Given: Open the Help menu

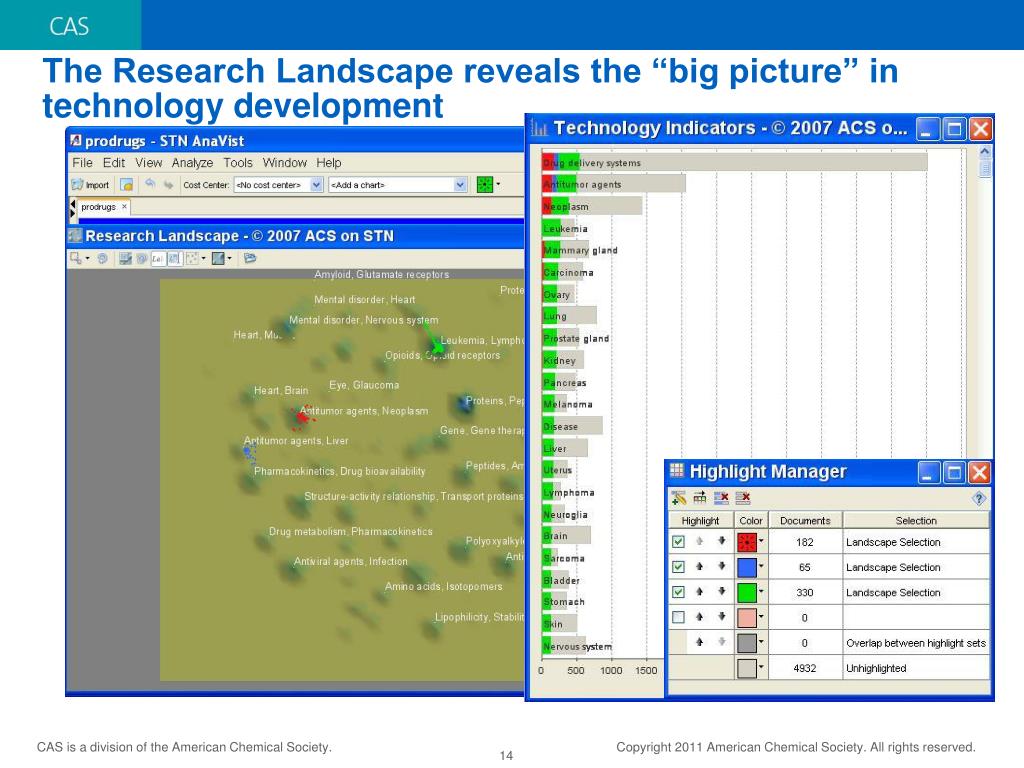Looking at the screenshot, I should pos(328,163).
